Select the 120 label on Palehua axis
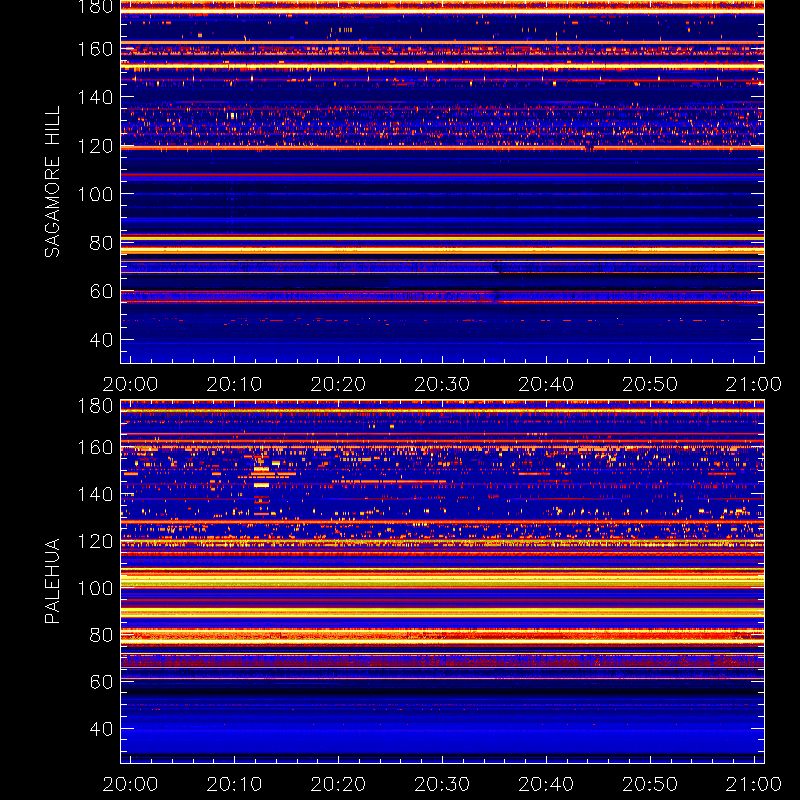This screenshot has width=800, height=800. click(95, 541)
